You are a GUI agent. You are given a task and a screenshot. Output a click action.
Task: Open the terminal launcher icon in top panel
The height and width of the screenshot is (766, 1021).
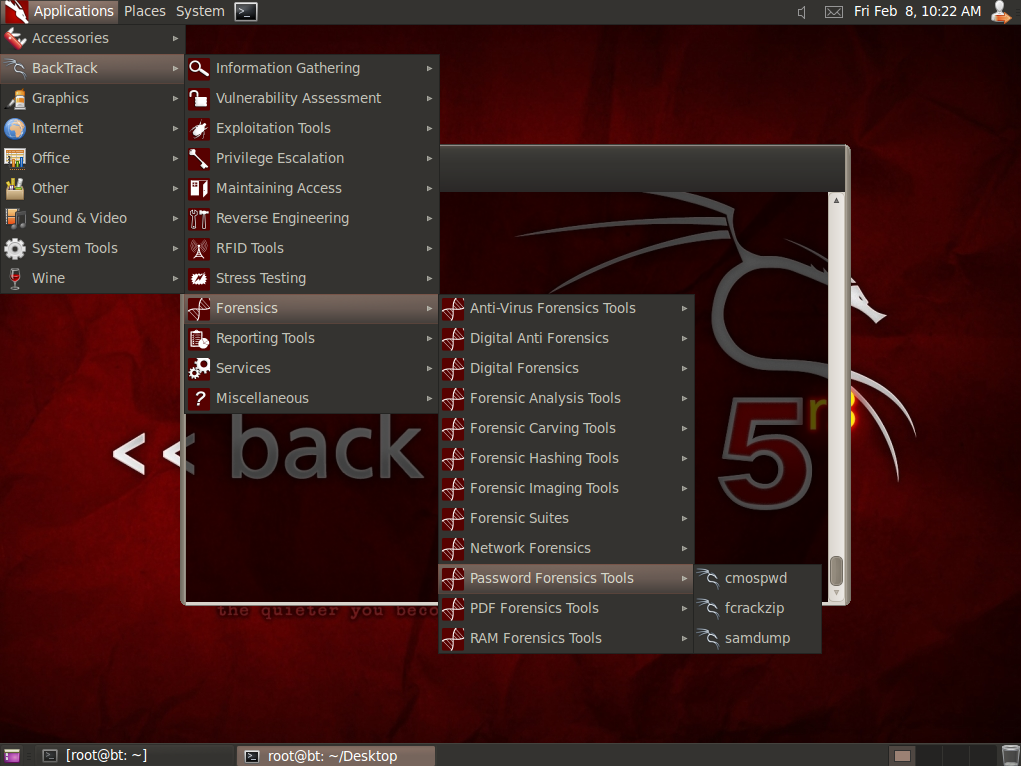click(245, 12)
